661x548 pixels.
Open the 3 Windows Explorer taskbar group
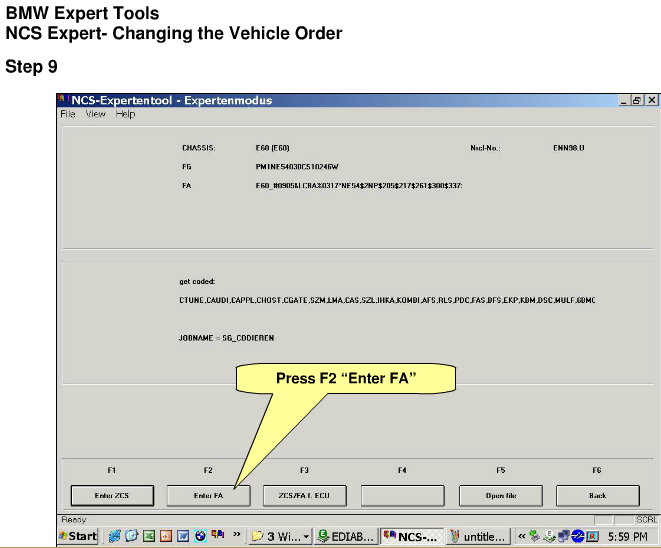280,537
